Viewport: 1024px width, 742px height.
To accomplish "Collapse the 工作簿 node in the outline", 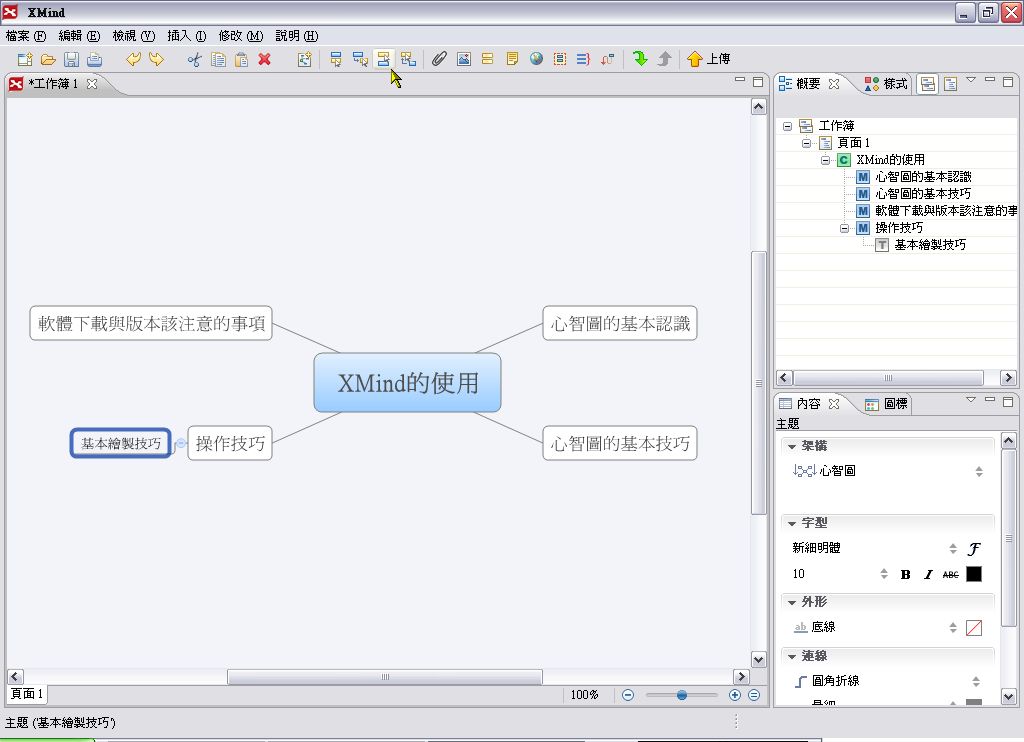I will [788, 126].
